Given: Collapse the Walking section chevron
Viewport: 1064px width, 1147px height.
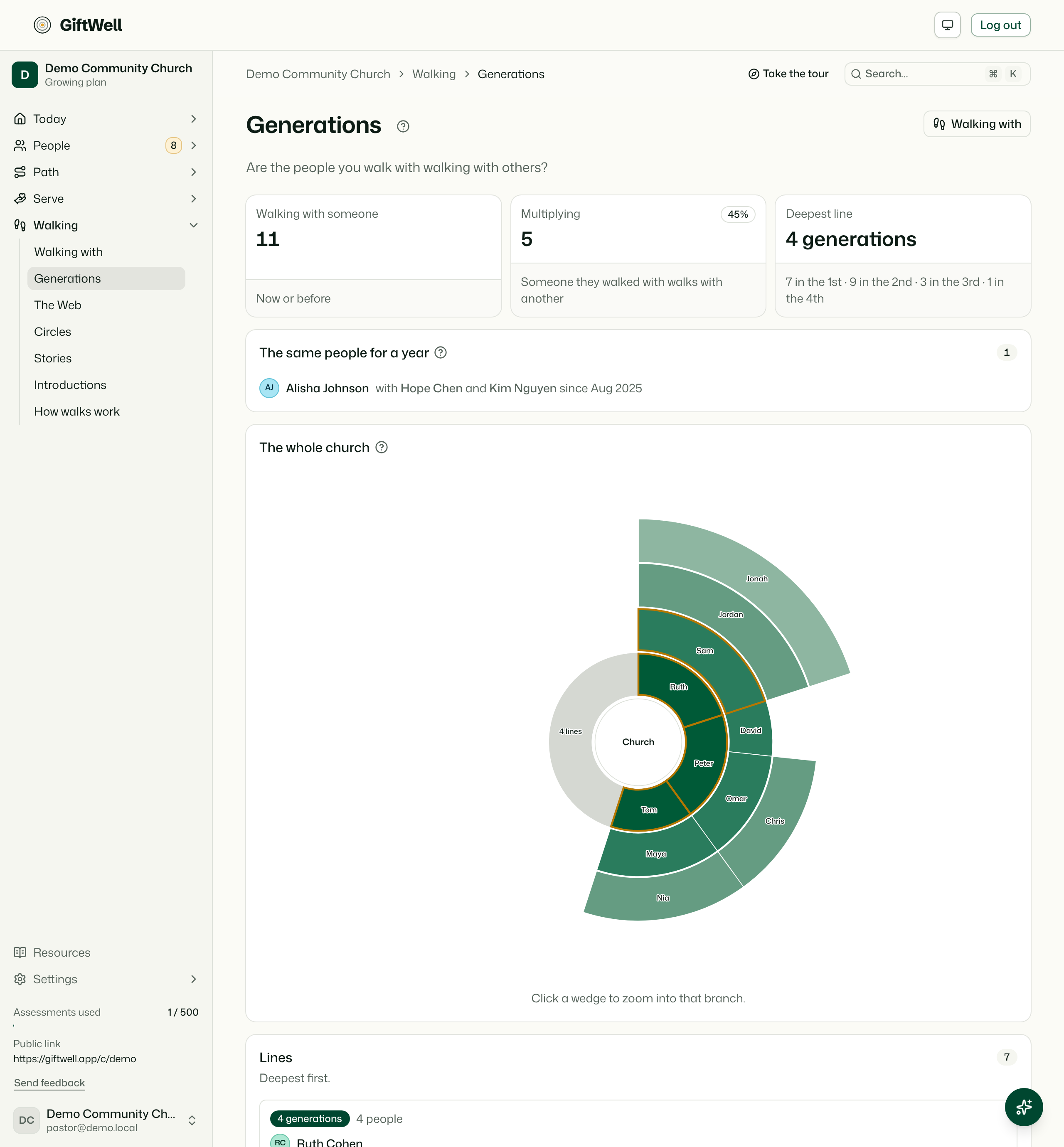Looking at the screenshot, I should click(x=193, y=225).
